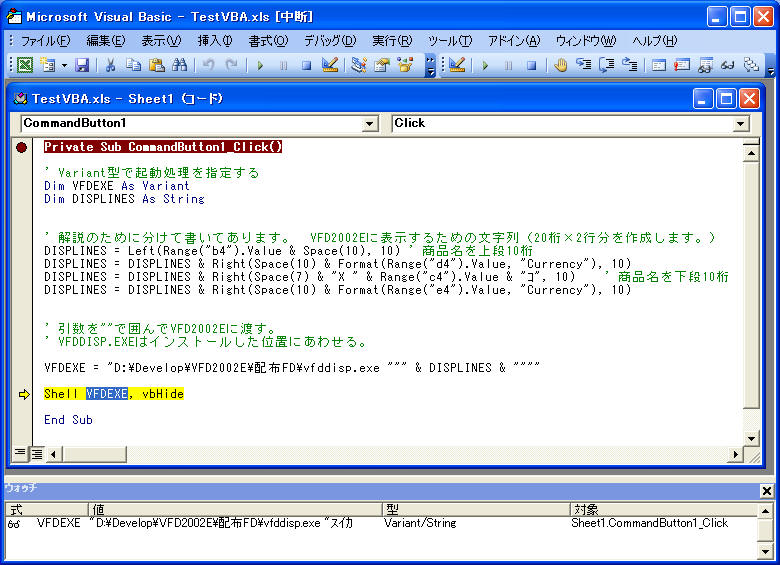This screenshot has height=565, width=780.
Task: Click the 型 column header in watch
Action: 476,509
